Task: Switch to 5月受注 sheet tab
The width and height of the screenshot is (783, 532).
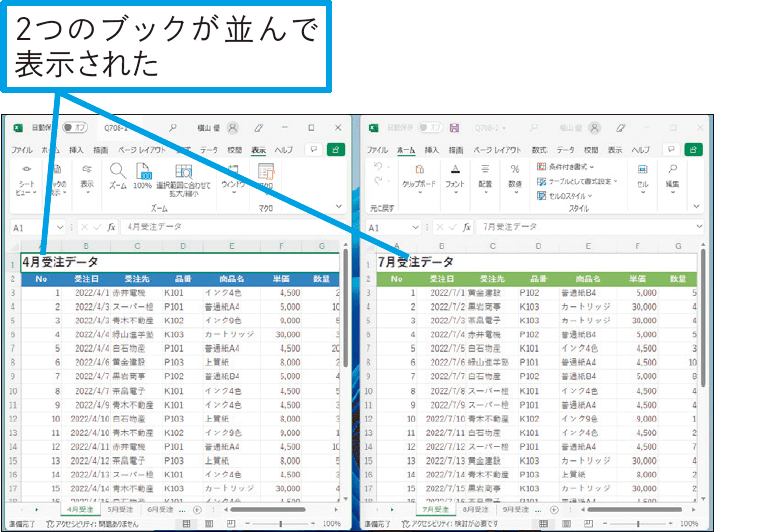Action: [120, 510]
